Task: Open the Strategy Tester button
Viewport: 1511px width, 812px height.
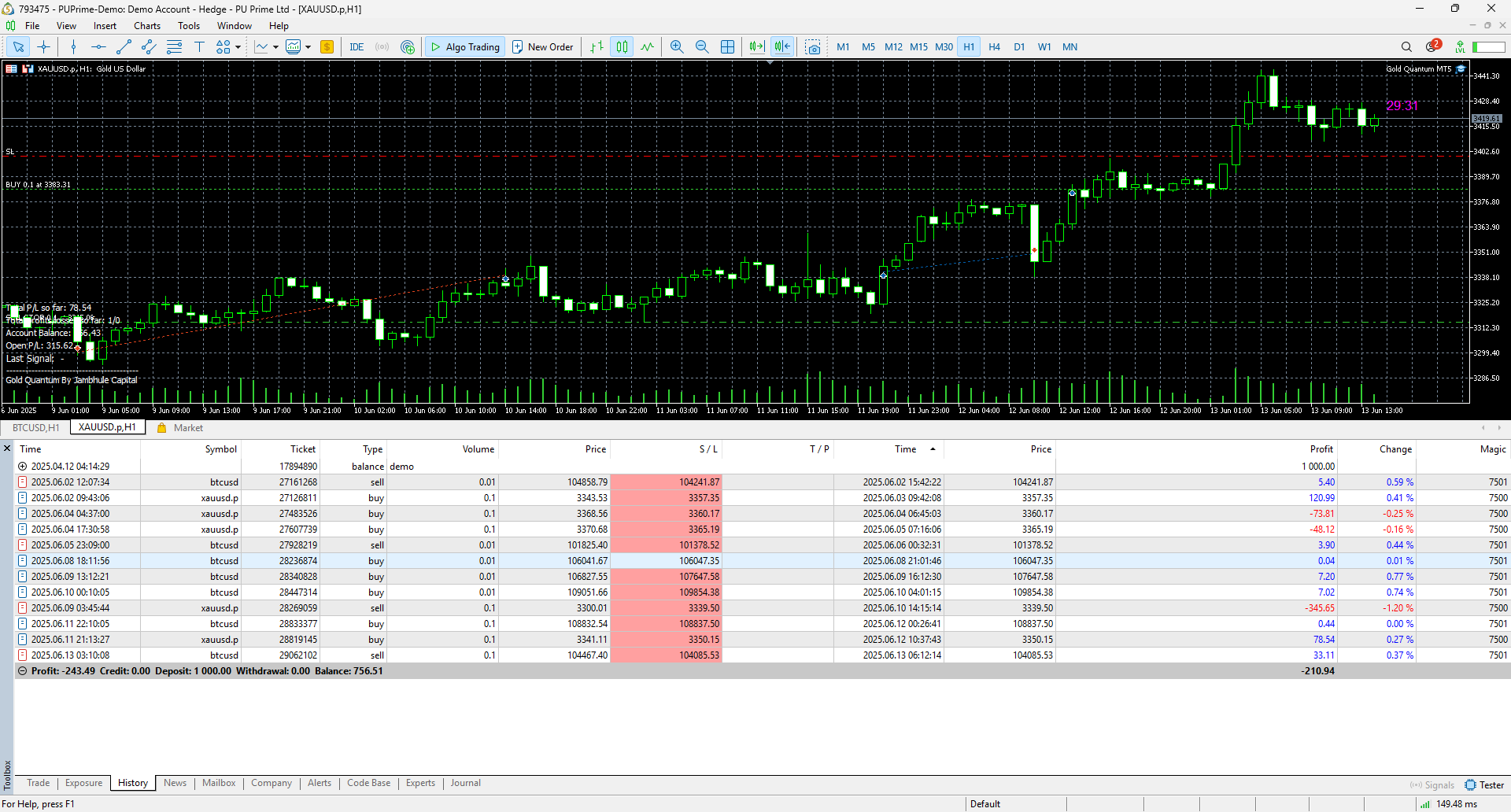Action: [1484, 785]
